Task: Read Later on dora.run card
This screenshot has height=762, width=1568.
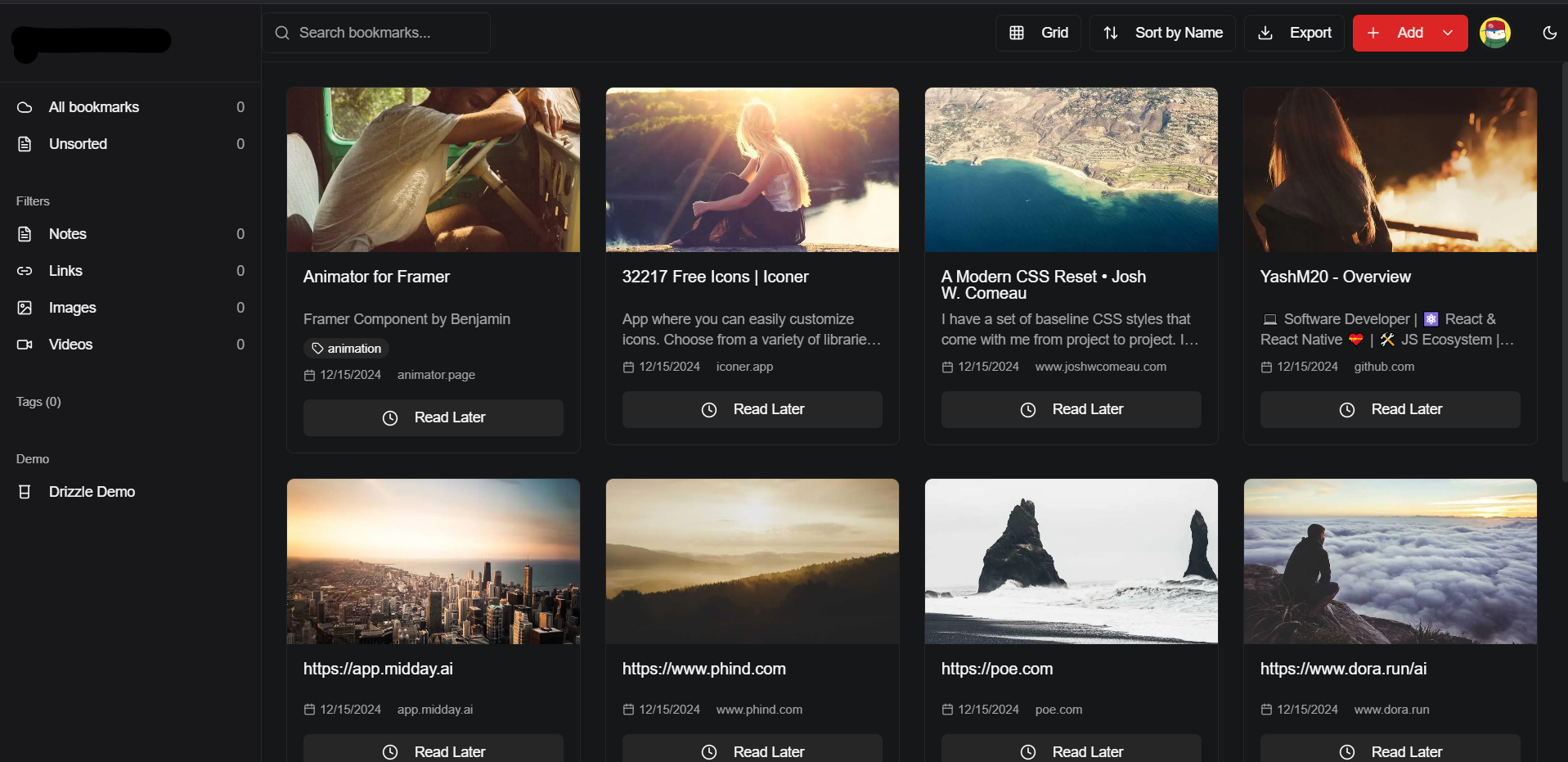Action: (x=1391, y=749)
